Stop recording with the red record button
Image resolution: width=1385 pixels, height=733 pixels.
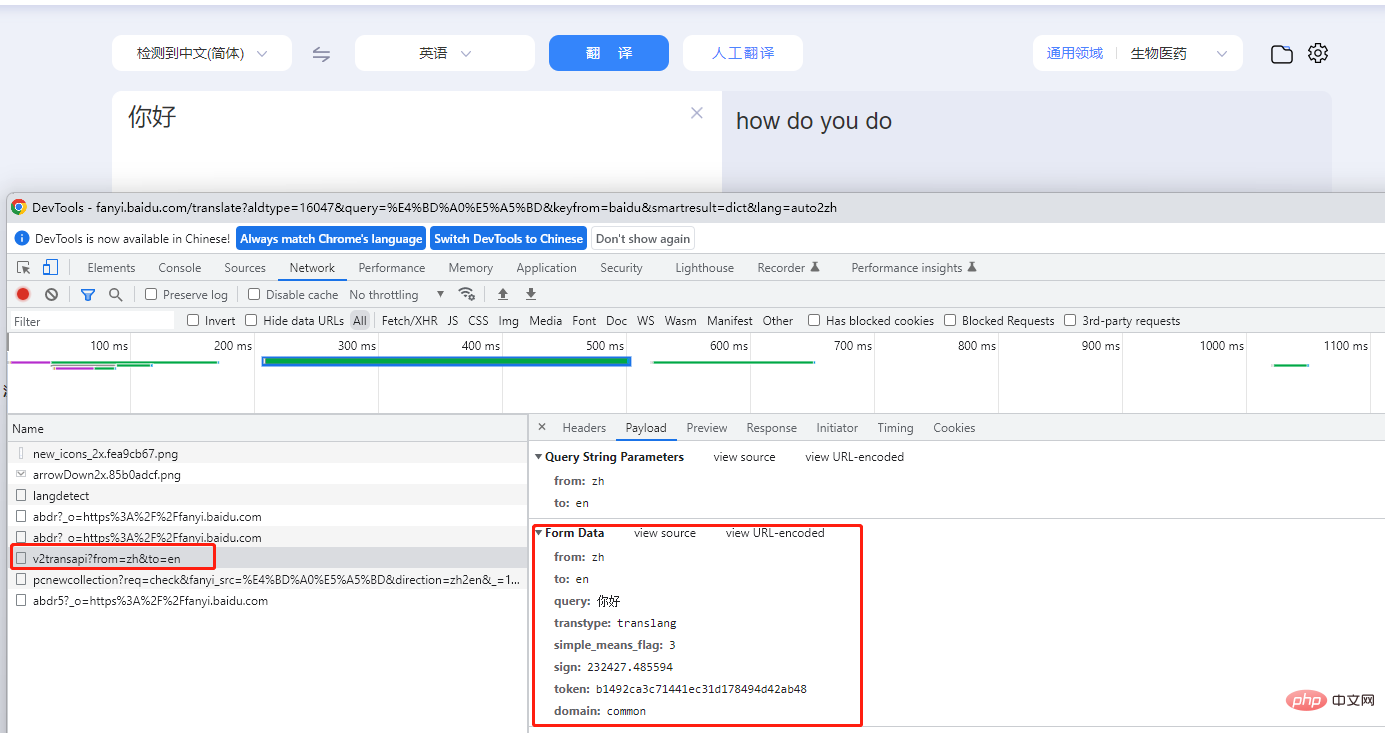[x=23, y=294]
